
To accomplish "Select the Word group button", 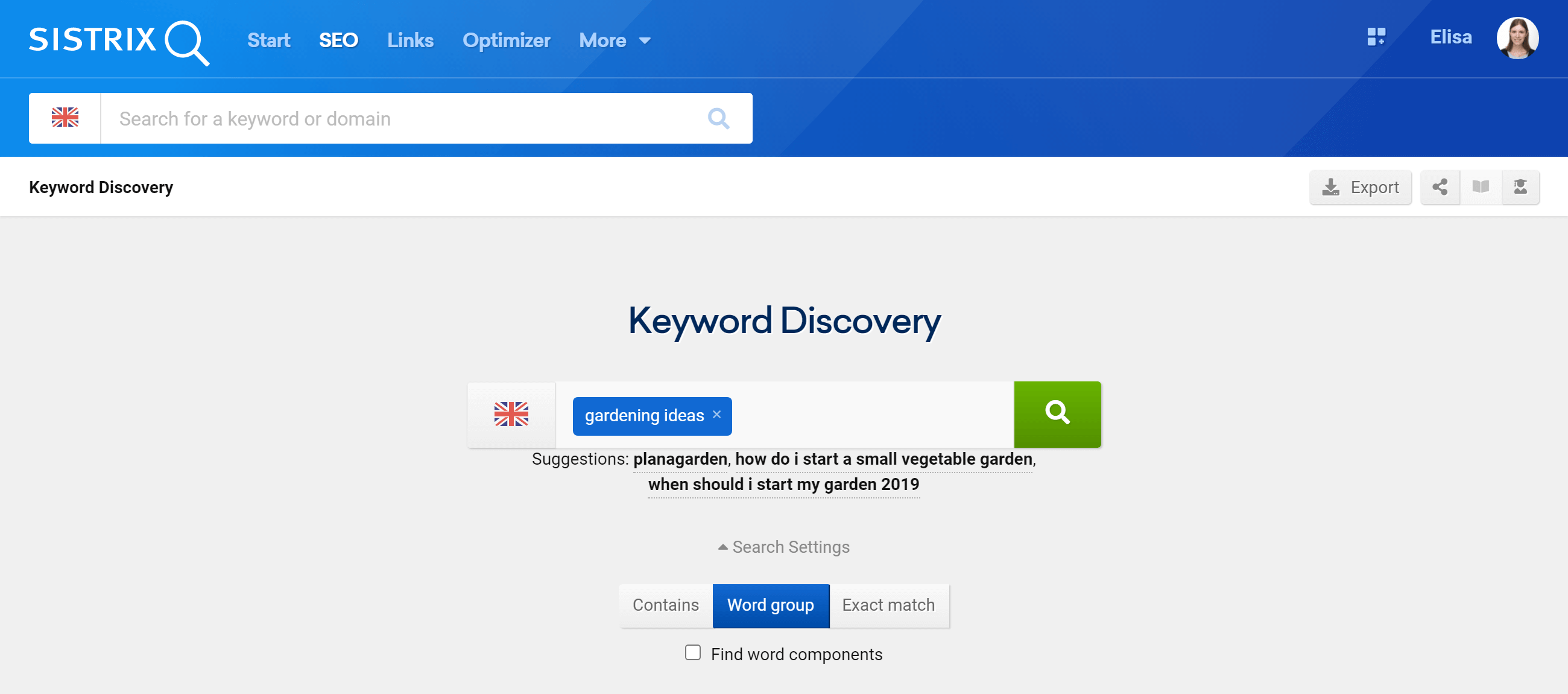I will 770,604.
